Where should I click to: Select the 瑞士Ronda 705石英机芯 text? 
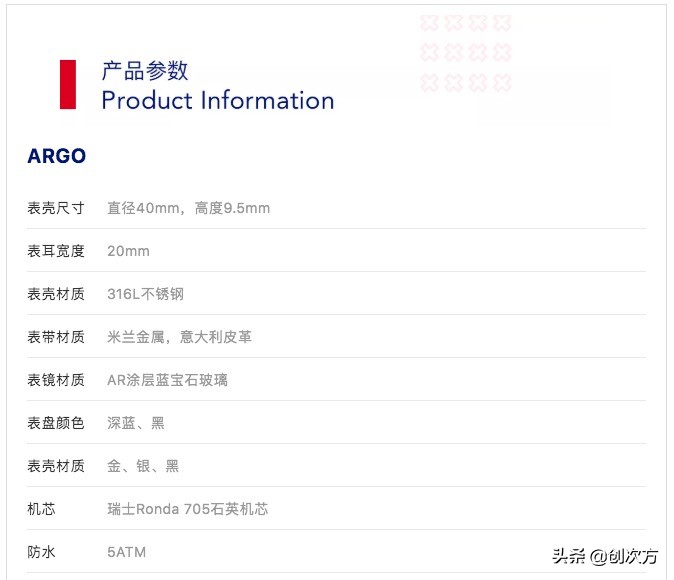pyautogui.click(x=187, y=509)
